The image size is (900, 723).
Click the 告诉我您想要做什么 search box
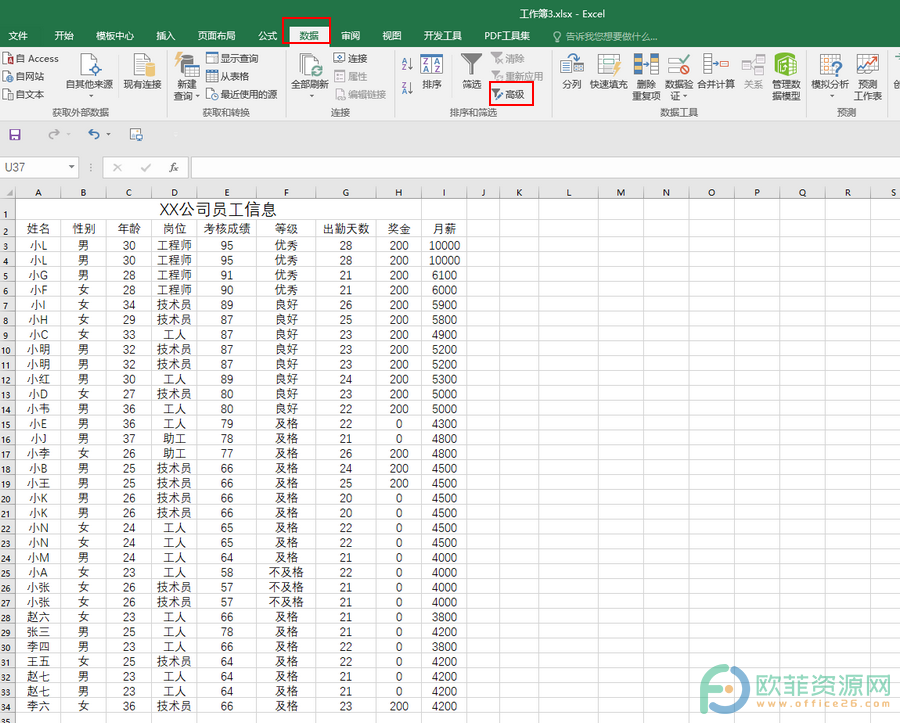606,36
